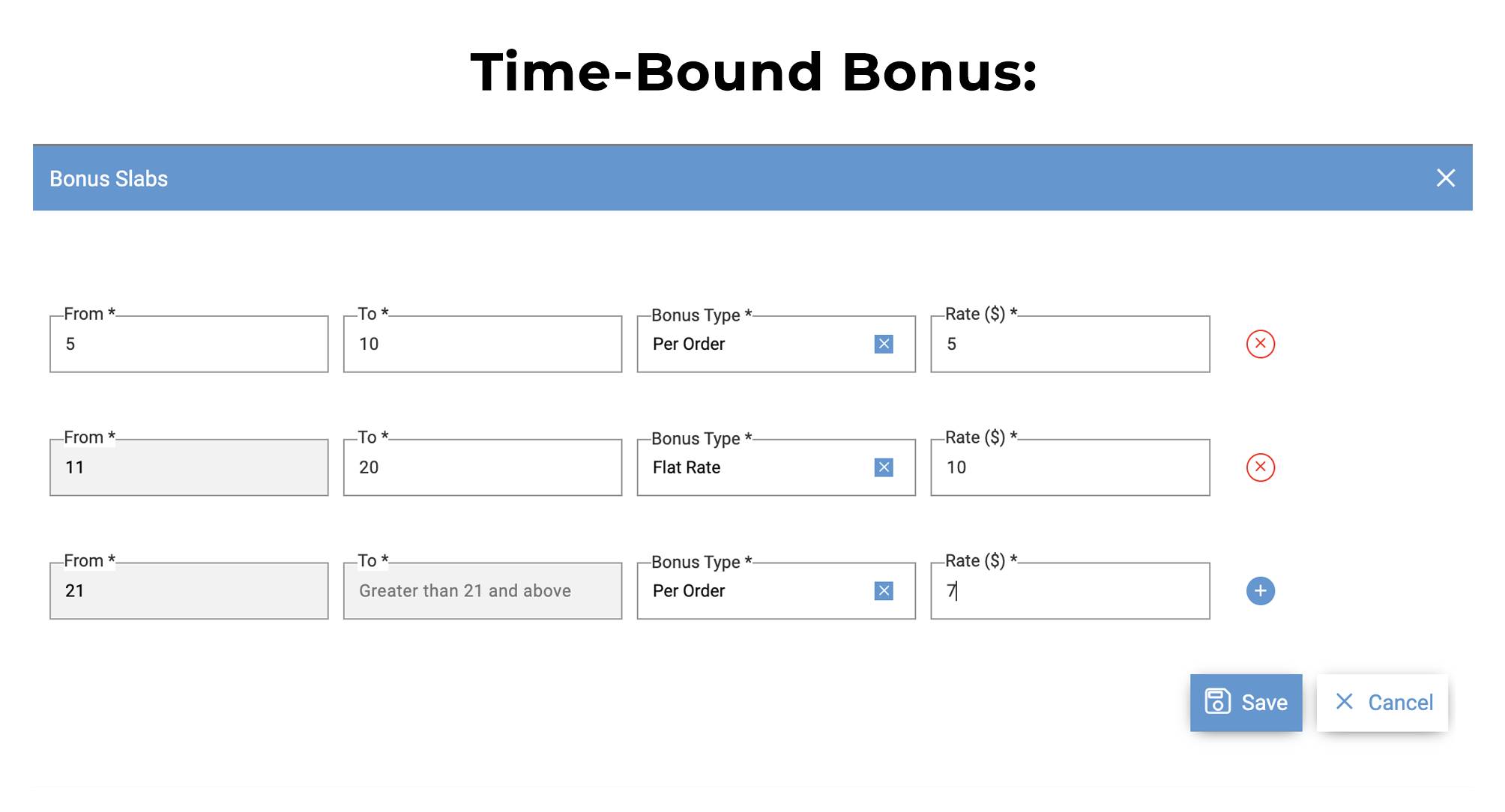This screenshot has height=812, width=1505.
Task: Click the first row's To field showing 10
Action: pos(483,344)
